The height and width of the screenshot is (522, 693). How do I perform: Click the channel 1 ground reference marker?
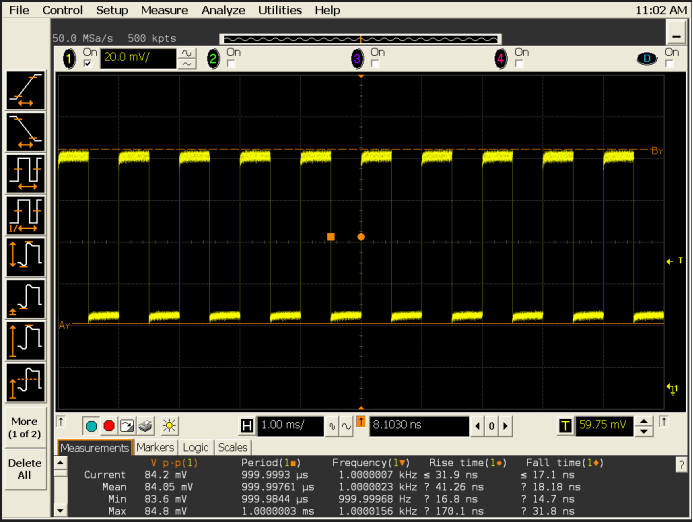click(x=672, y=389)
